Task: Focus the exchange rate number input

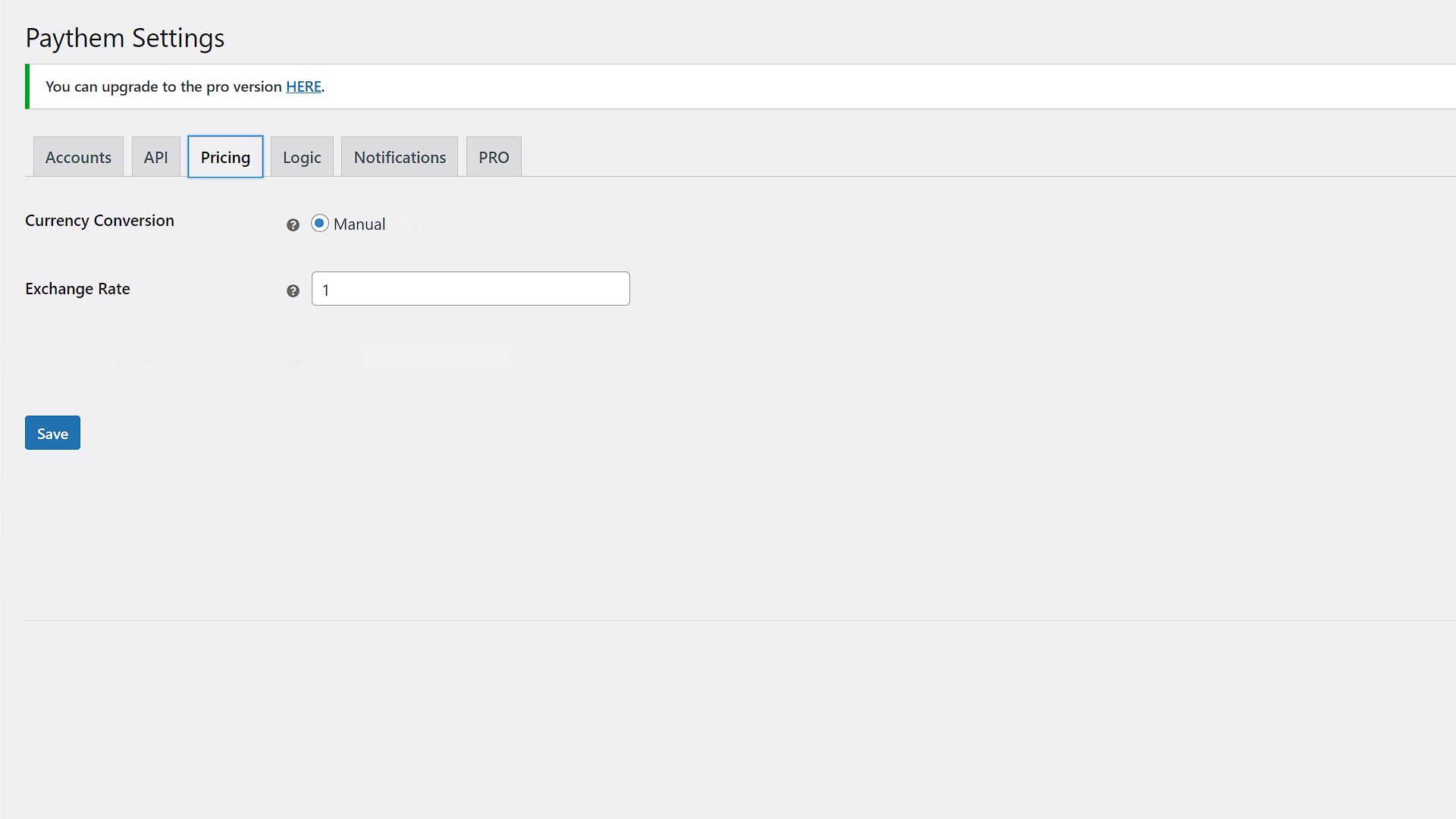Action: point(470,289)
